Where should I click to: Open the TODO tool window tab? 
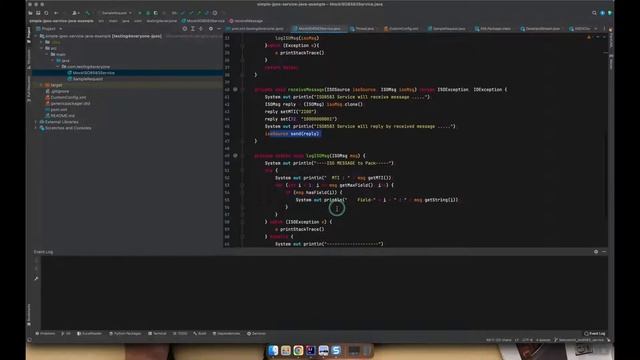(180, 333)
